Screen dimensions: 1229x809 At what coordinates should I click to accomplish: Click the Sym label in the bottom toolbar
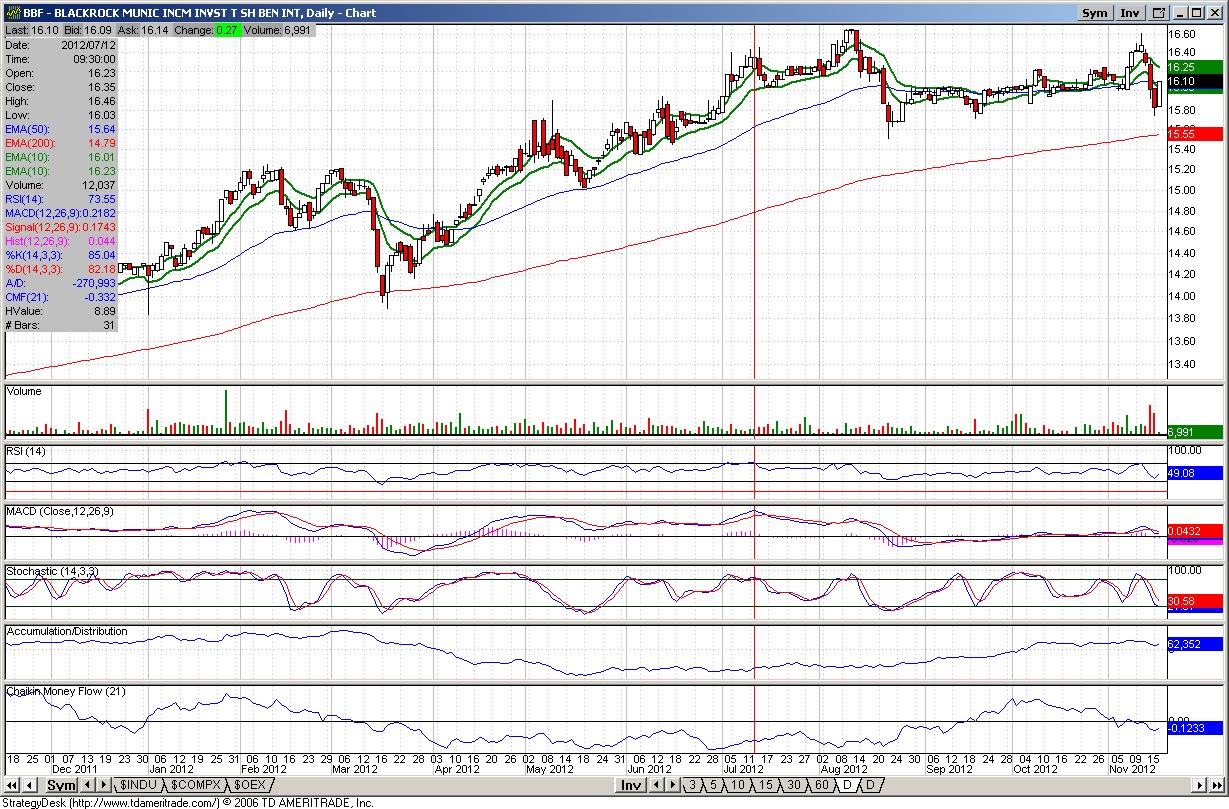pos(61,785)
